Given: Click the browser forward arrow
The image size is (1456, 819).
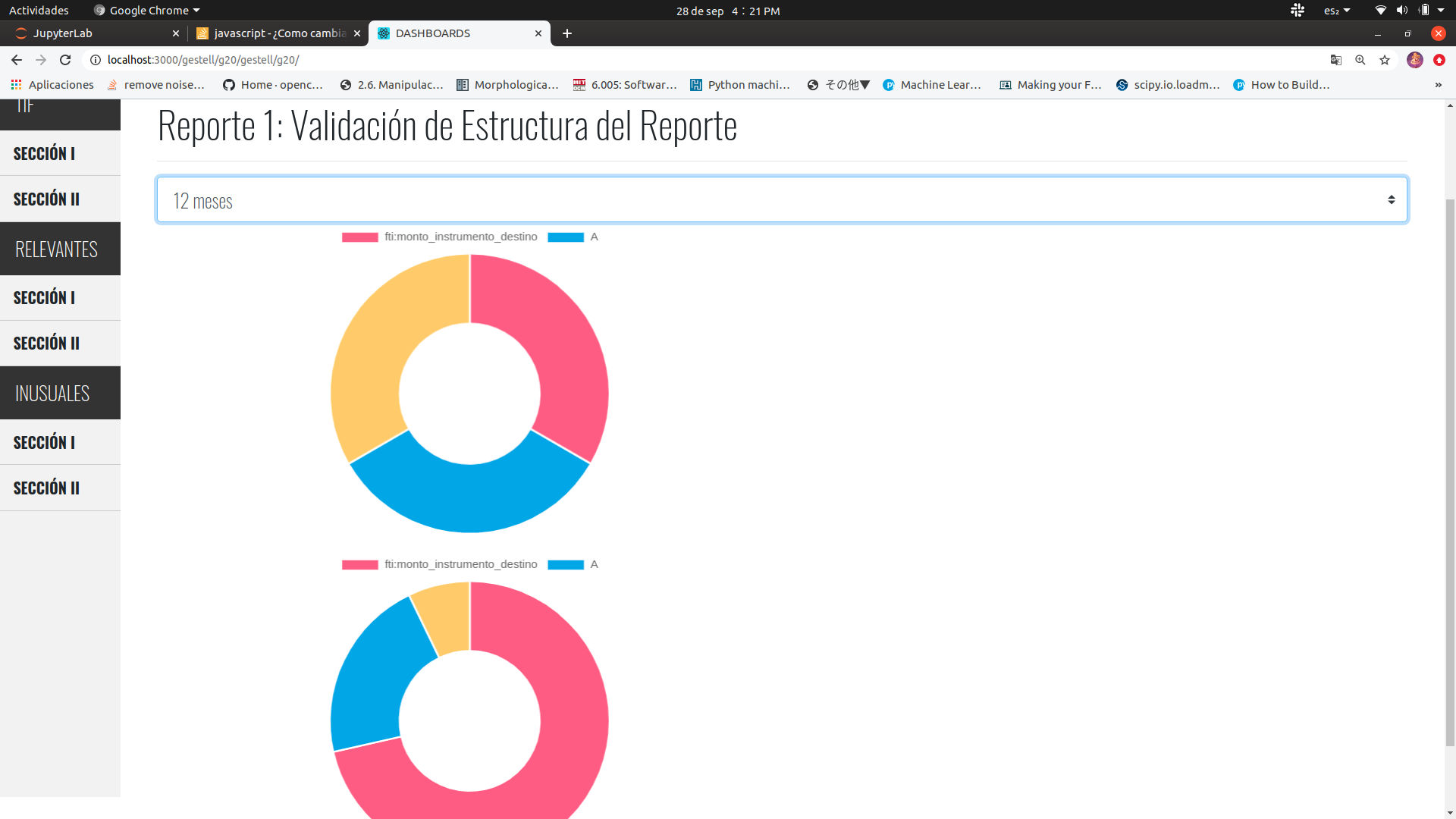Looking at the screenshot, I should click(41, 60).
